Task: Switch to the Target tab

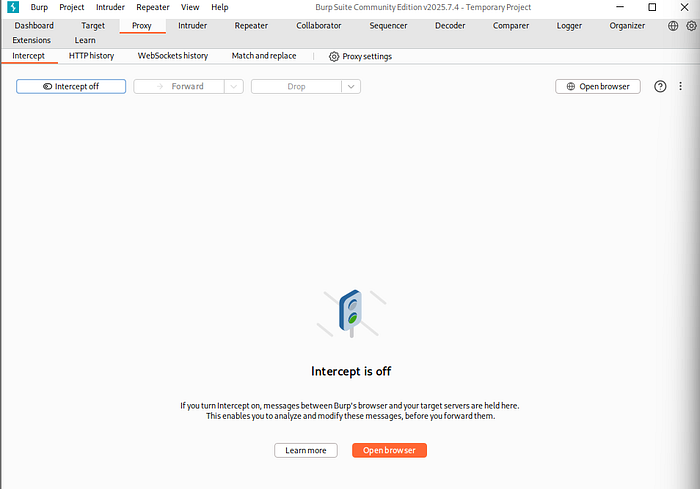Action: pyautogui.click(x=93, y=25)
